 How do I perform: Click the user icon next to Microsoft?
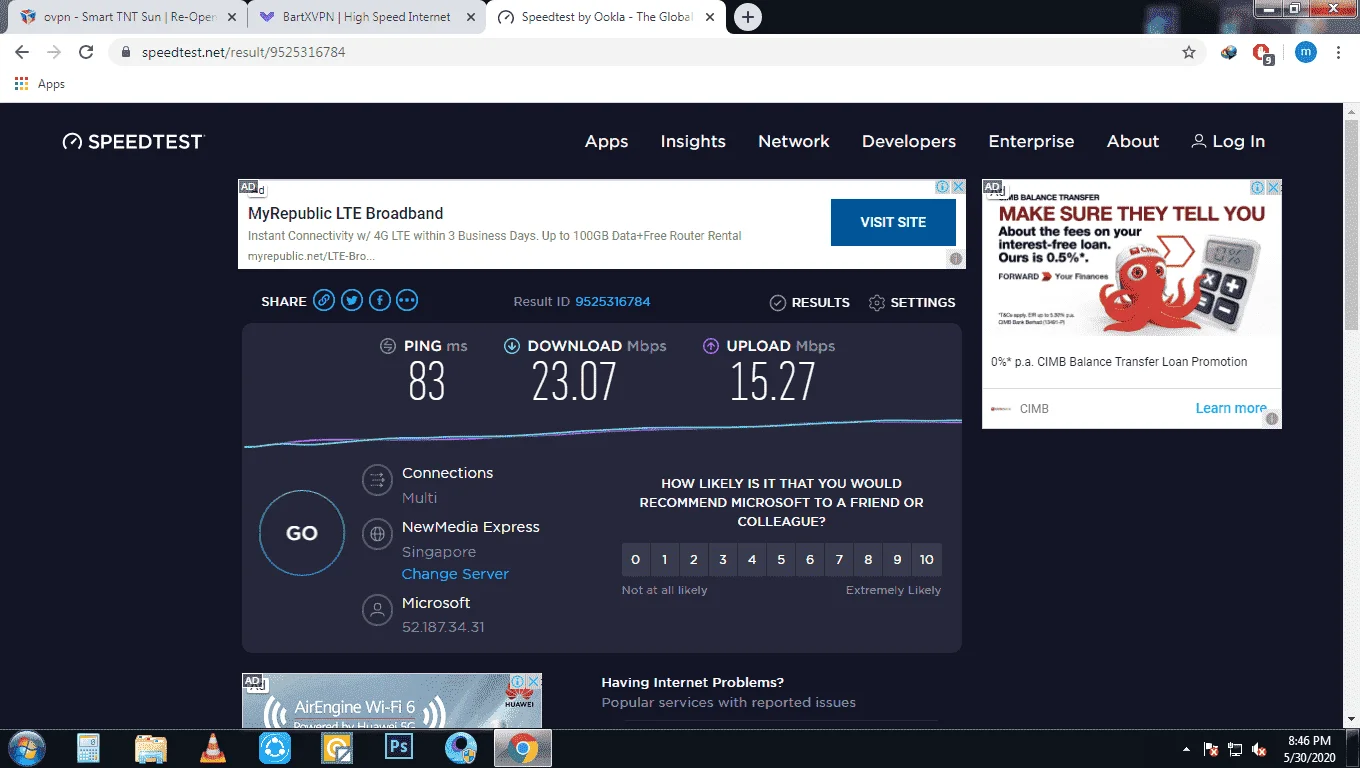[377, 610]
